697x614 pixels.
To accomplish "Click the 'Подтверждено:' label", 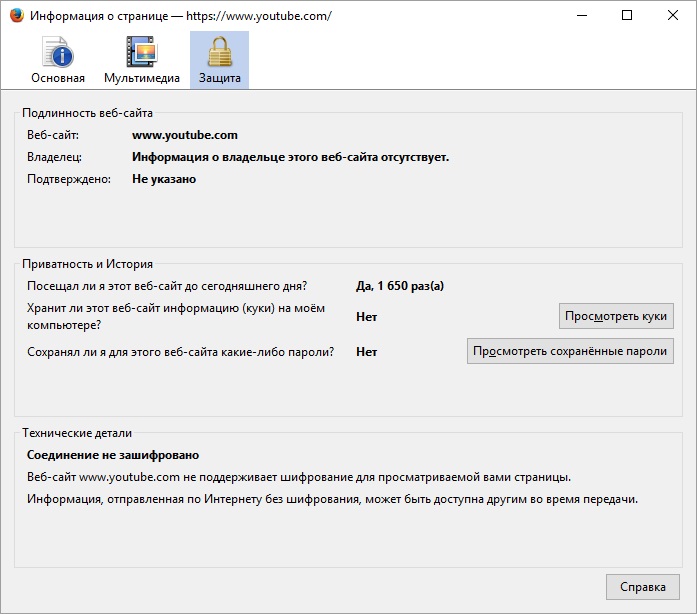I will tap(69, 179).
